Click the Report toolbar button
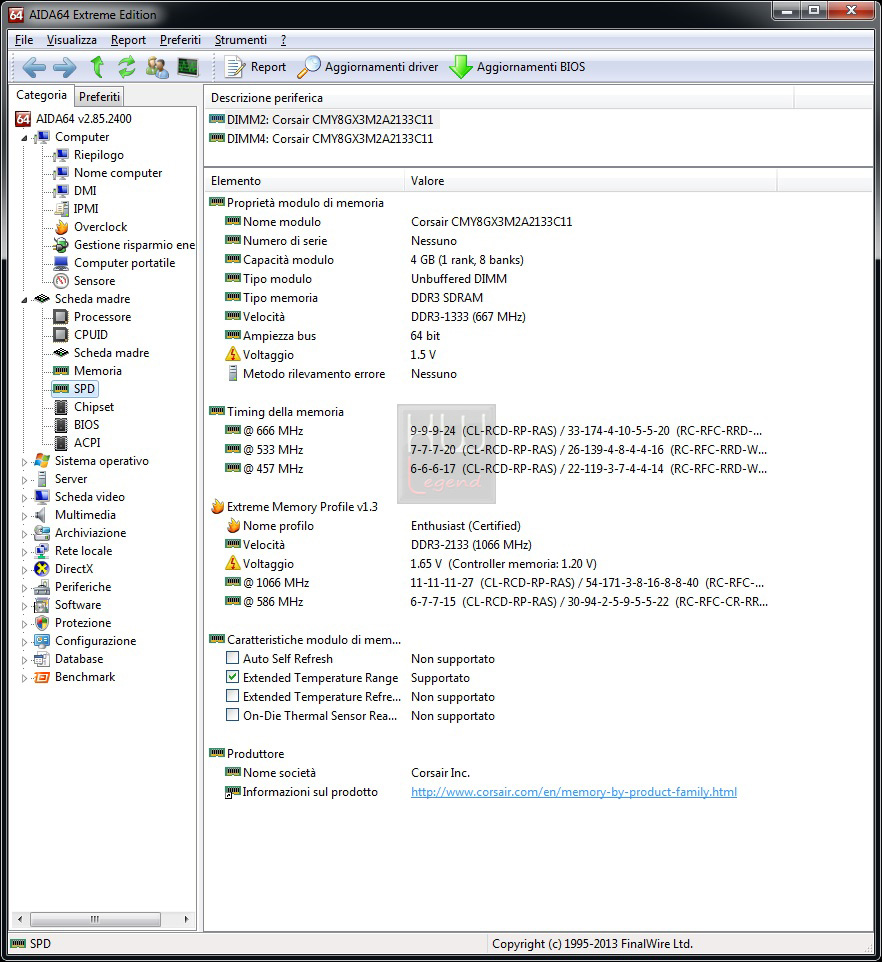 255,67
